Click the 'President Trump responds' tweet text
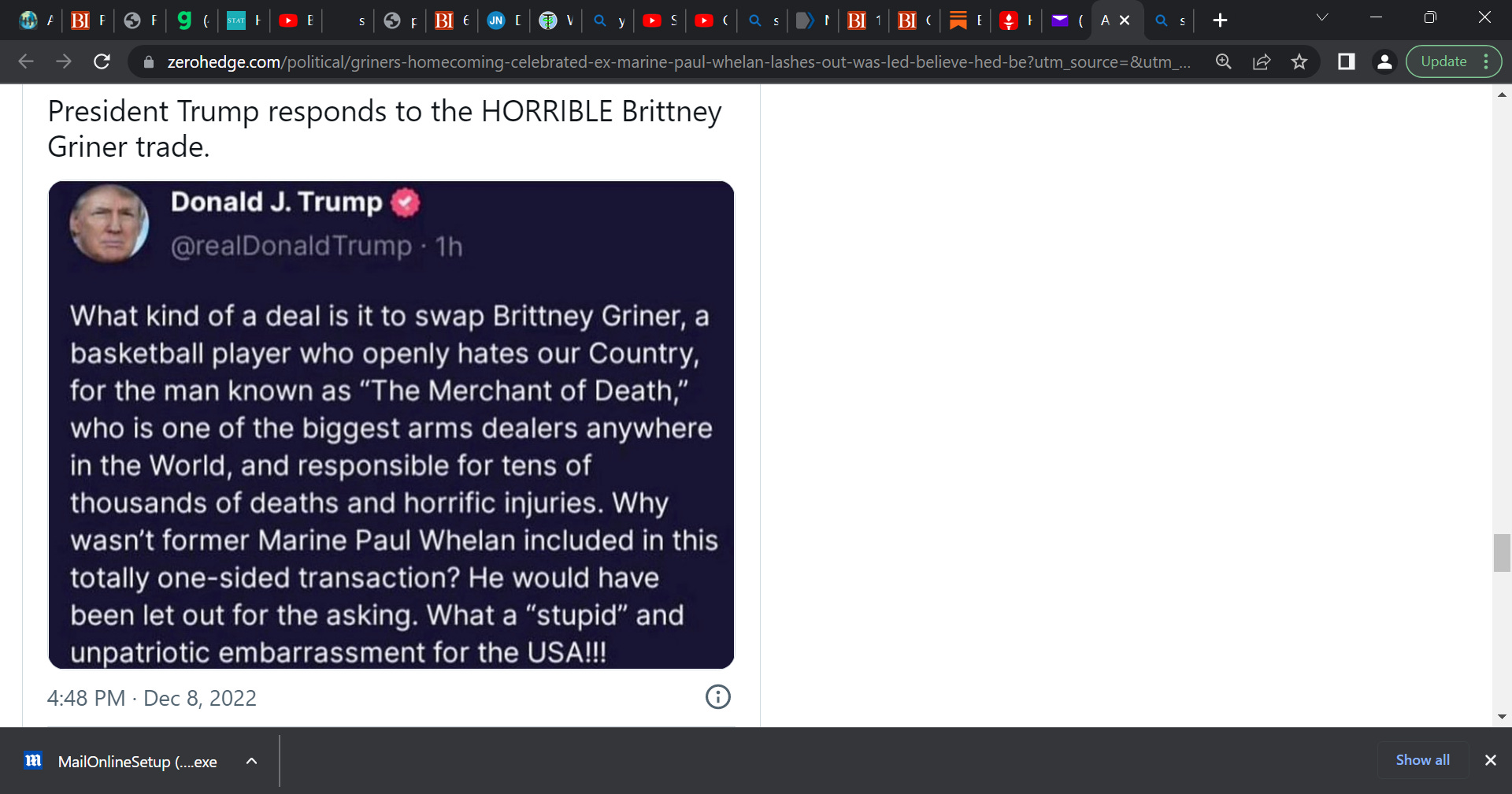This screenshot has height=794, width=1512. 384,129
